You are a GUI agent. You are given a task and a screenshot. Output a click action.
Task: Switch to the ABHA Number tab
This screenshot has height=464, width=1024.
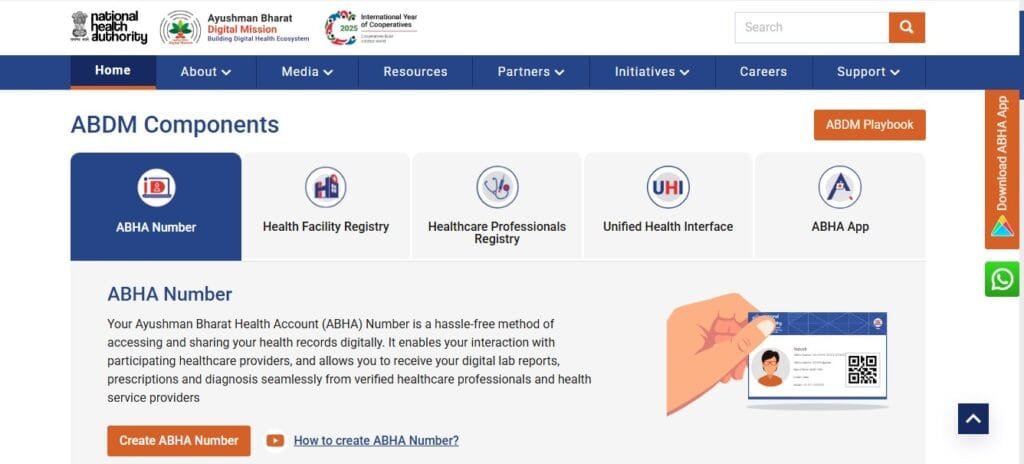(x=156, y=207)
